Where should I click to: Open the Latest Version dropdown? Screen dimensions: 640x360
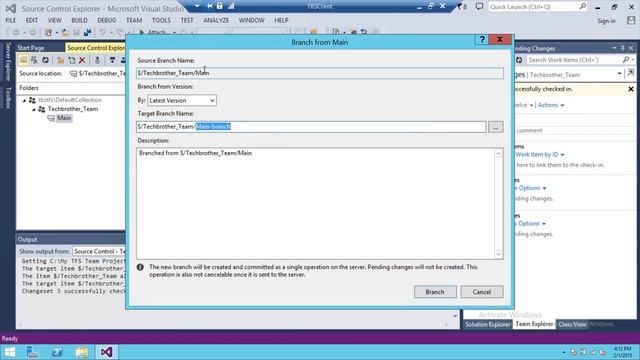point(182,100)
